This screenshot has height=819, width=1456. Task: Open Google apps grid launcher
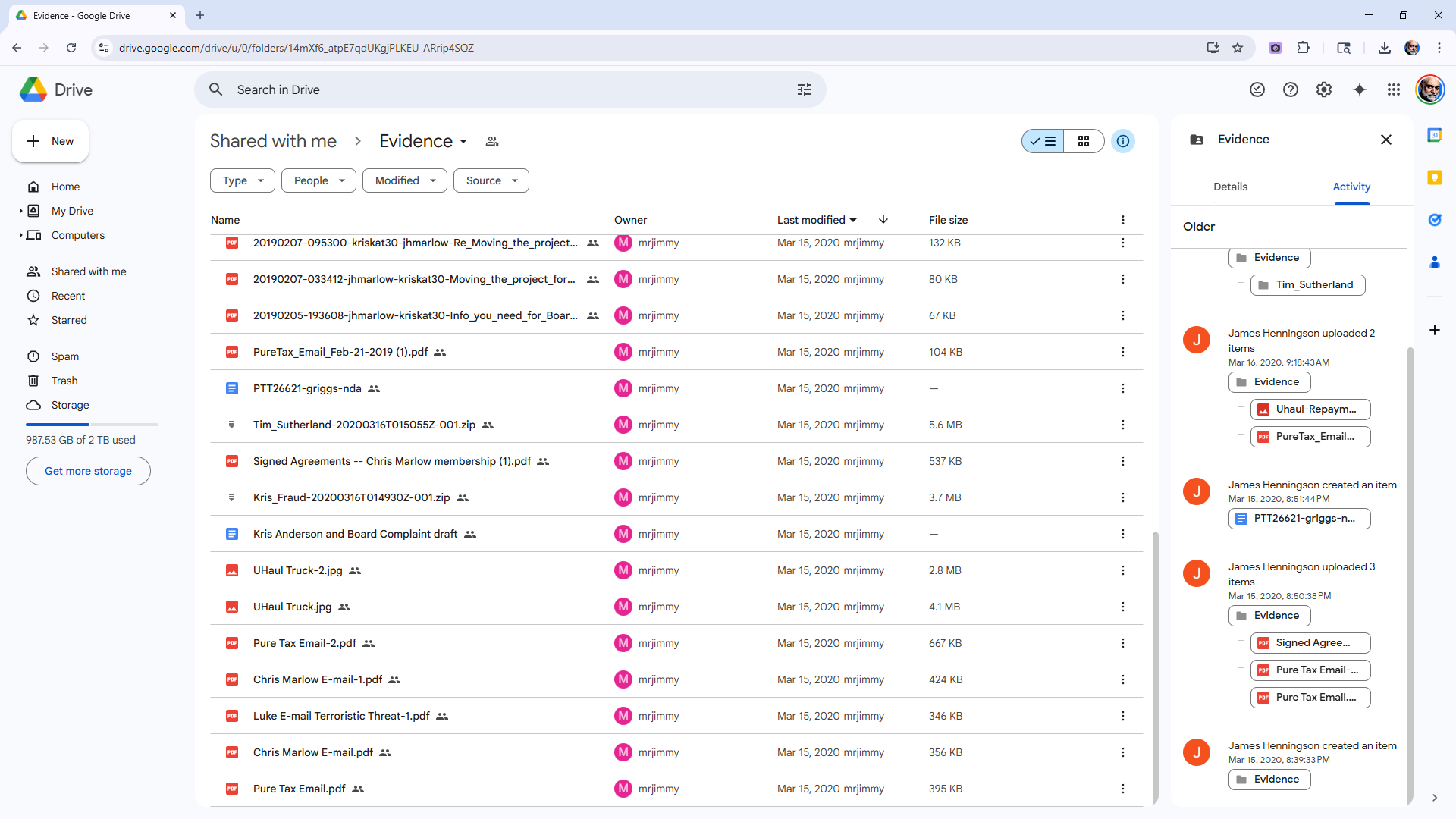click(x=1393, y=89)
